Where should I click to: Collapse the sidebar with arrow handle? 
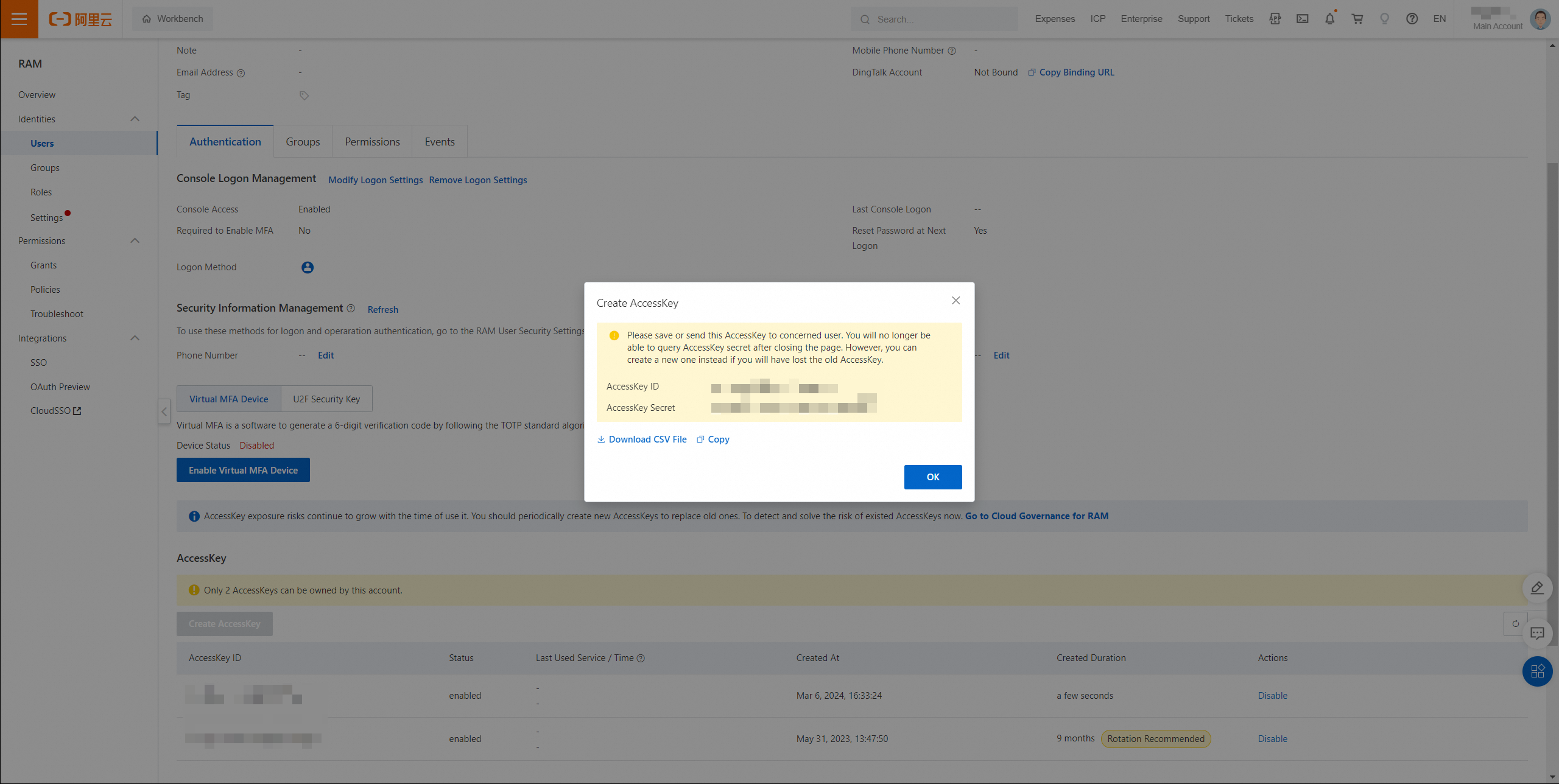point(164,411)
